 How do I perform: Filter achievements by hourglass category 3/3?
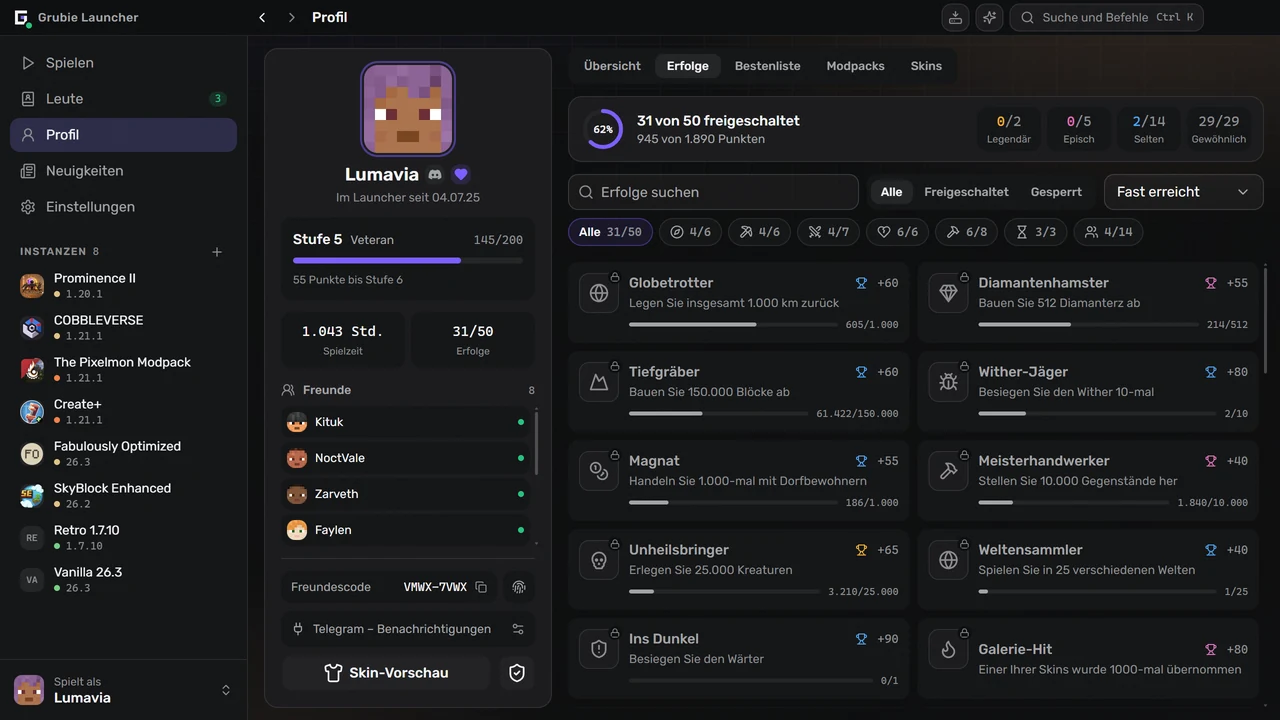point(1036,232)
